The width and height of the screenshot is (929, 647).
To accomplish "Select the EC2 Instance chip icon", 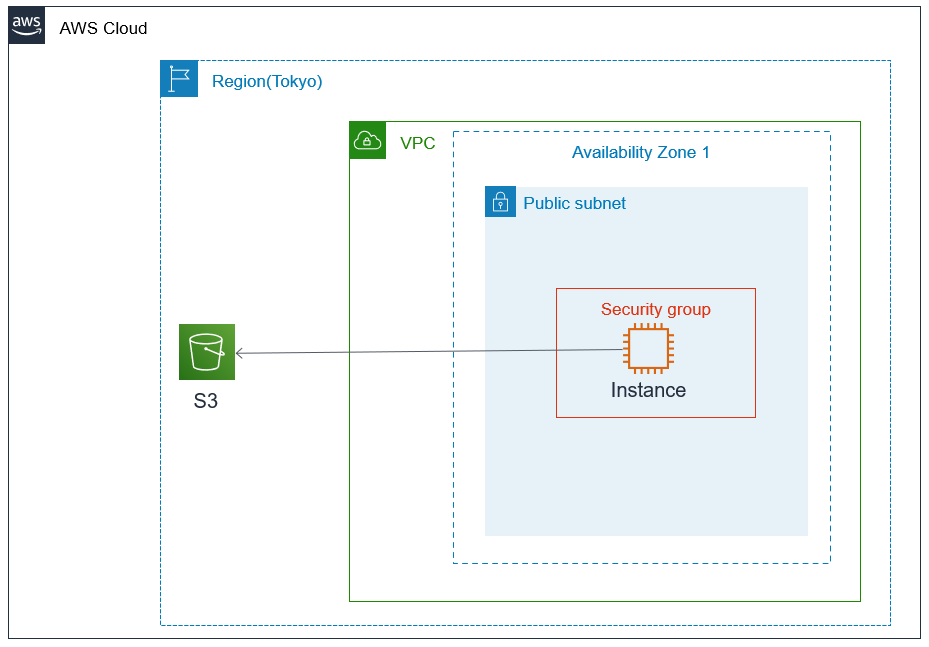I will [648, 348].
